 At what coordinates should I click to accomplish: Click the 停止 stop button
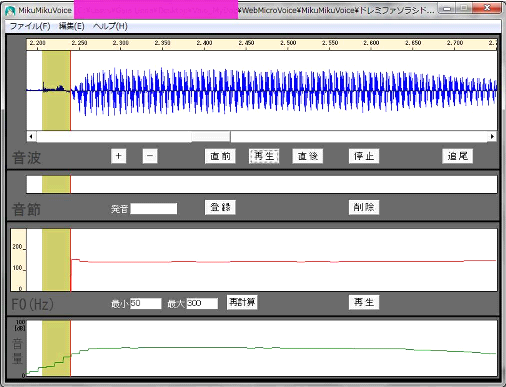click(364, 156)
